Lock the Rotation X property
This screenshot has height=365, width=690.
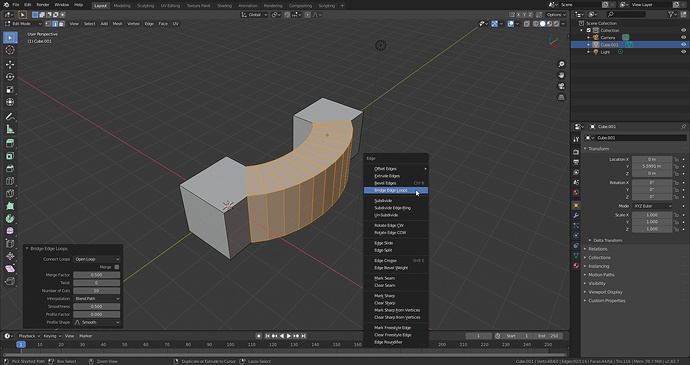pyautogui.click(x=676, y=183)
